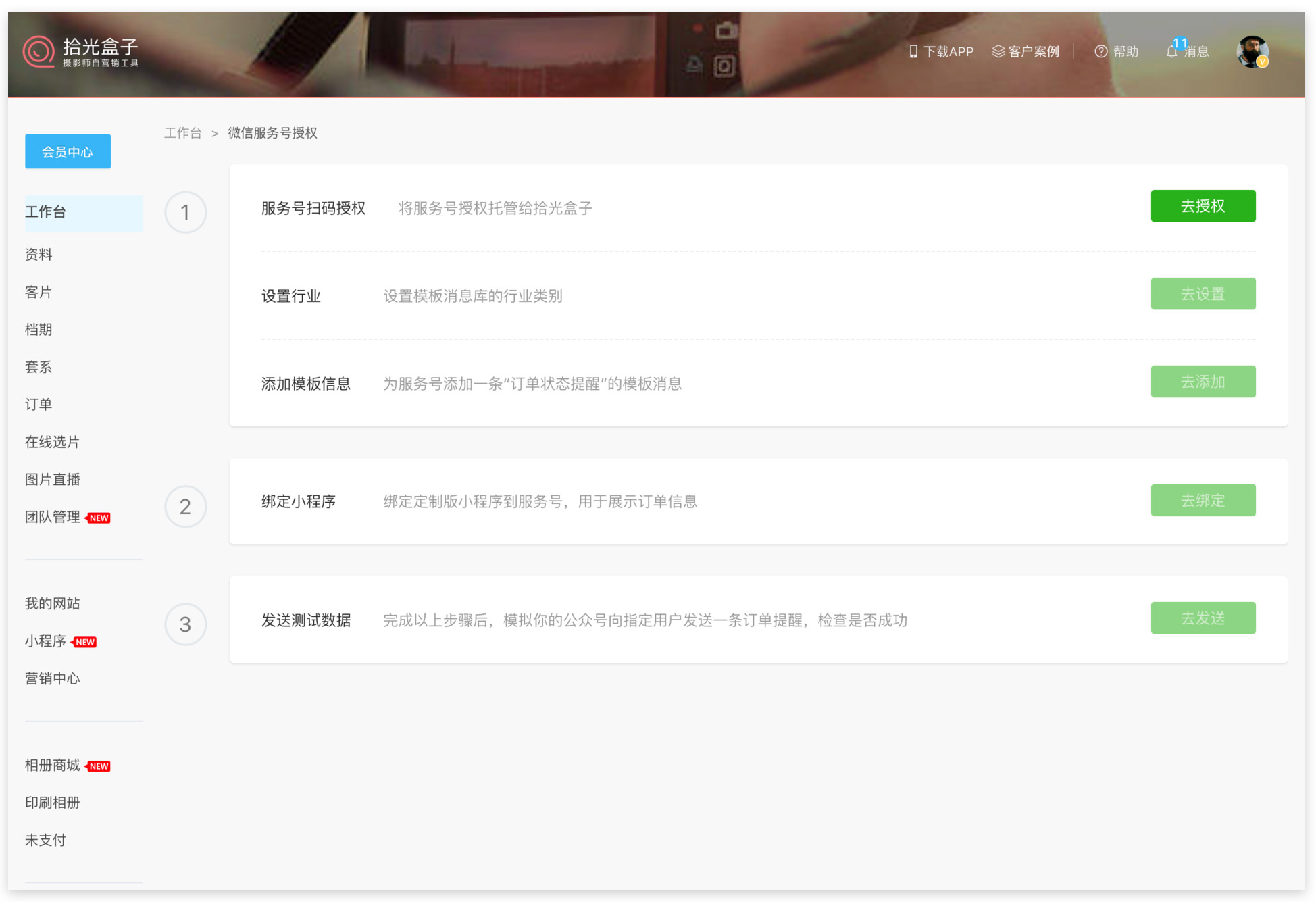Image resolution: width=1316 pixels, height=902 pixels.
Task: Click the 去添加 template button
Action: [x=1203, y=382]
